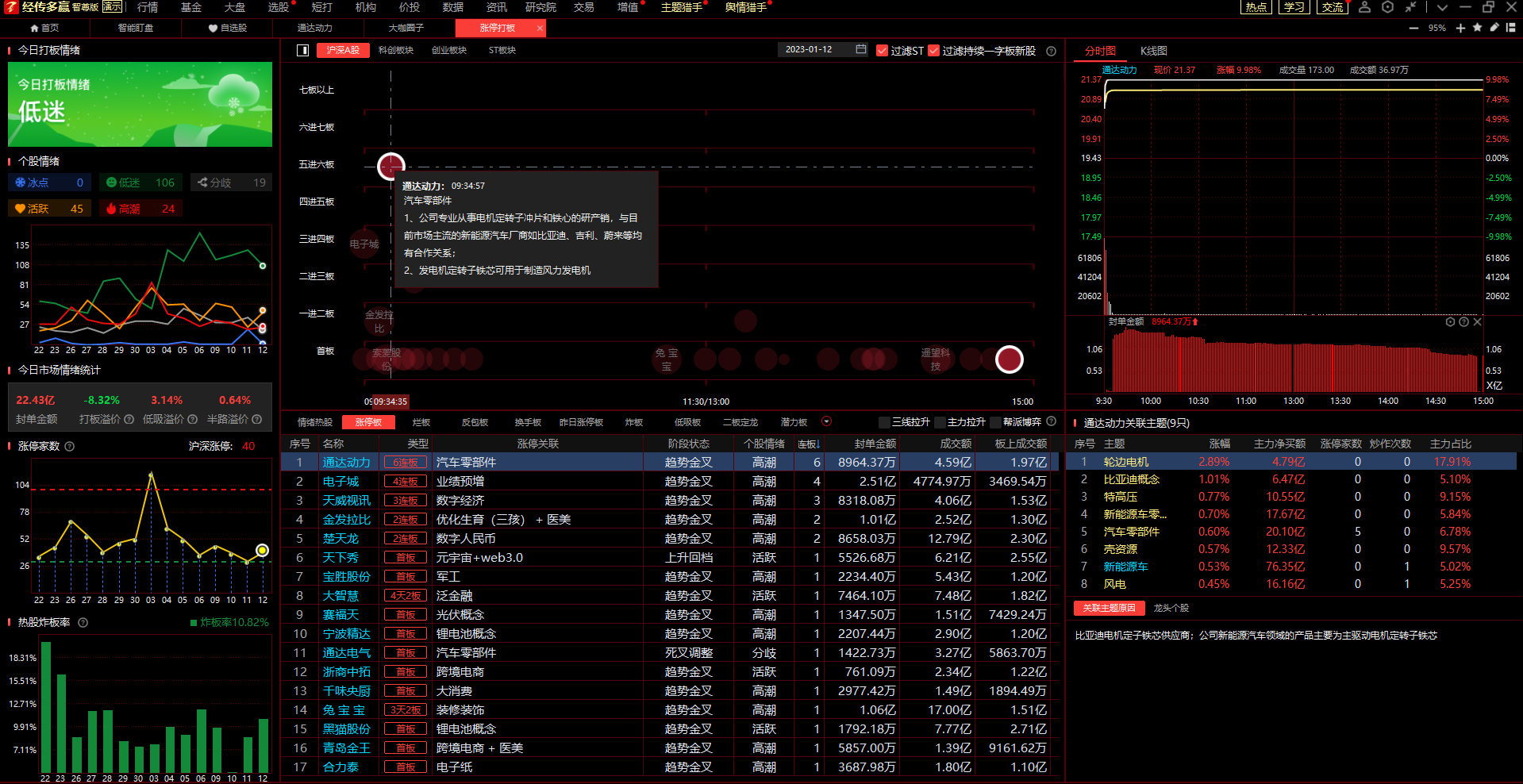
Task: Uncheck 过滤持续一字板新股 checkbox
Action: (933, 51)
